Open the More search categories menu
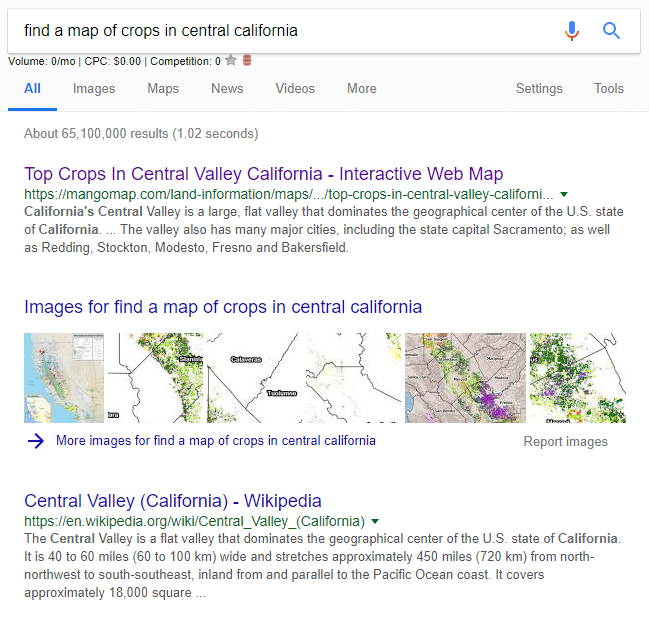 click(x=362, y=88)
